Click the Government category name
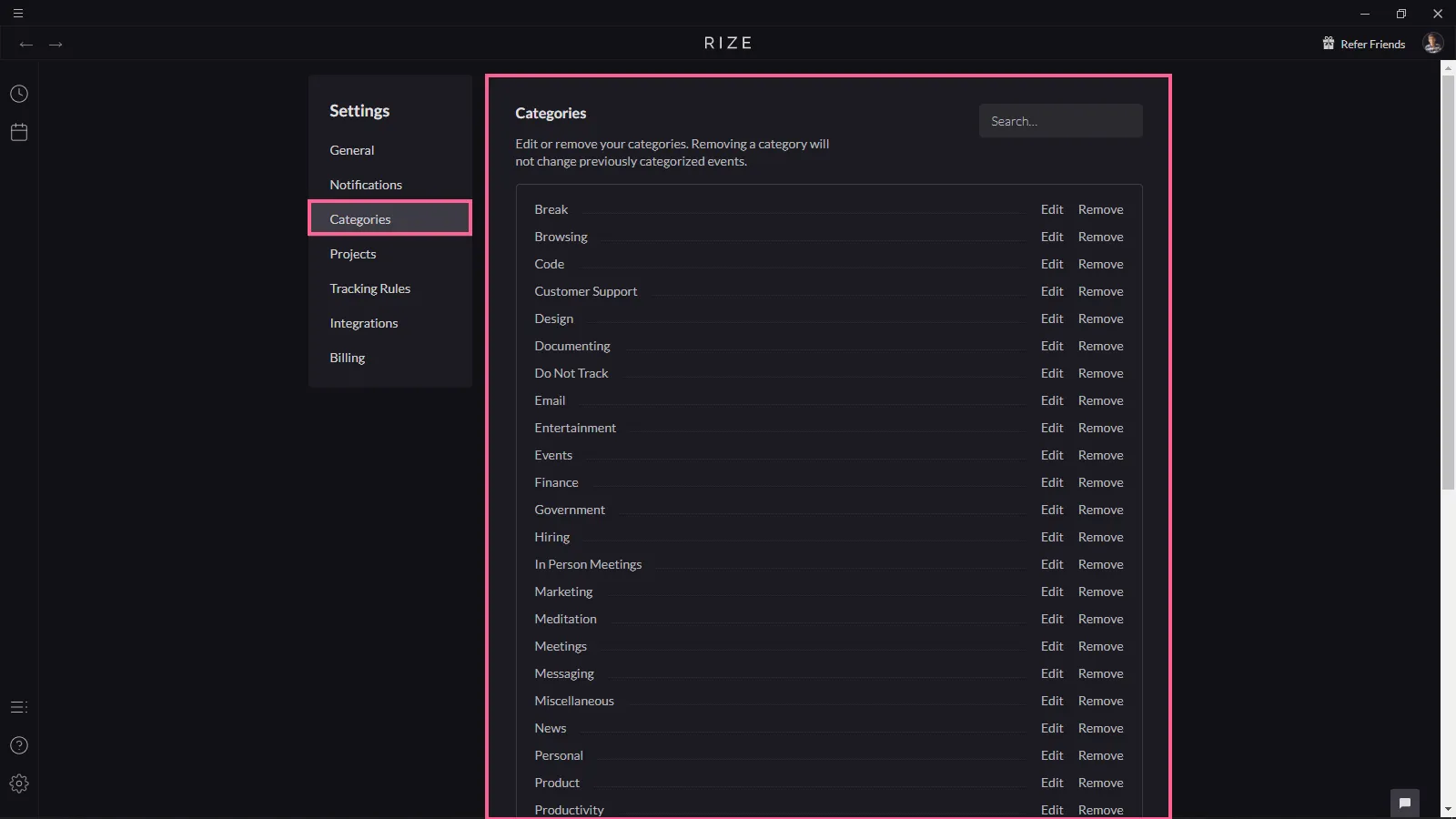This screenshot has width=1456, height=819. pos(570,510)
